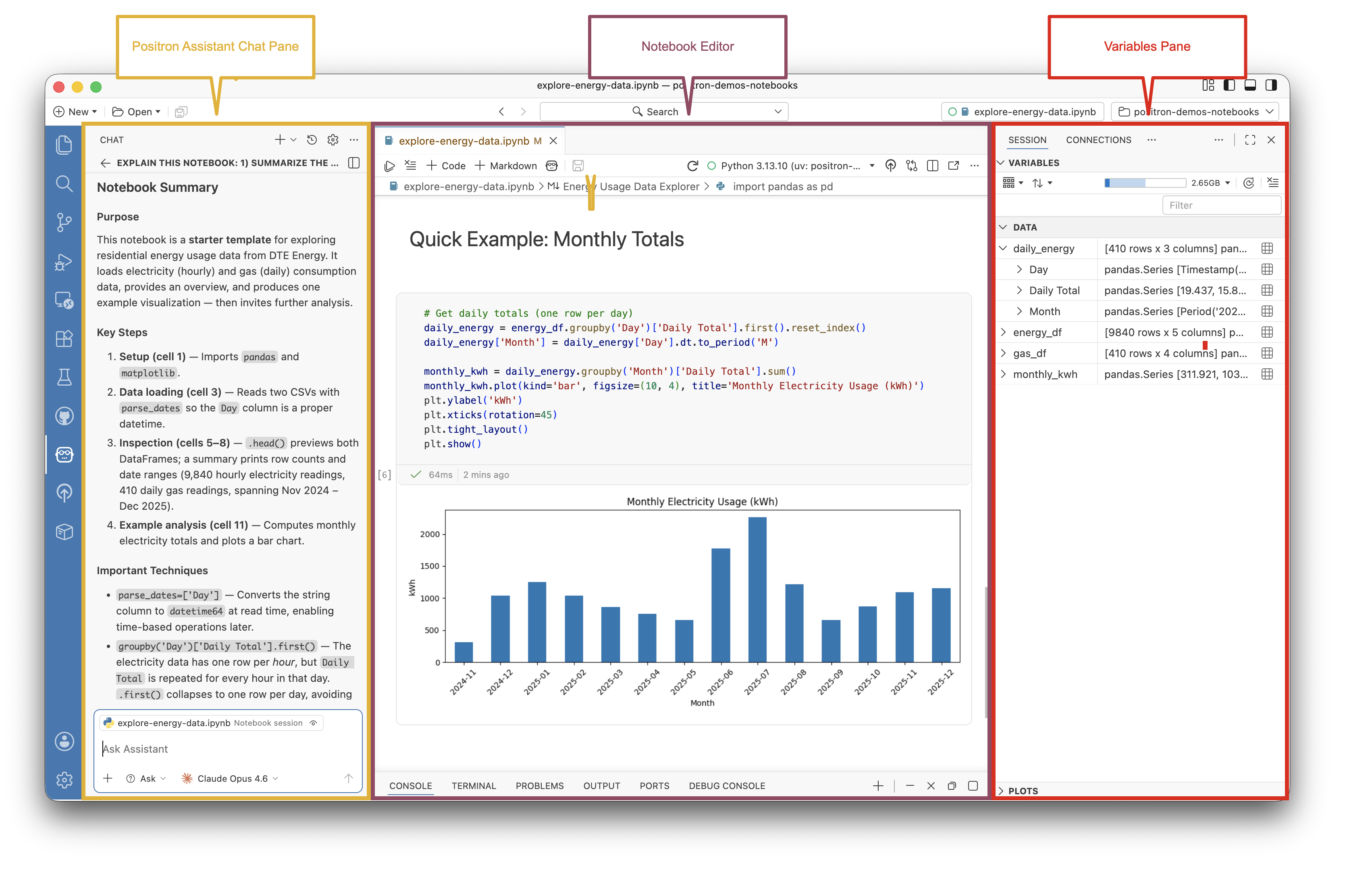The height and width of the screenshot is (872, 1372).
Task: Open data viewer for monthly_kwh
Action: 1267,374
